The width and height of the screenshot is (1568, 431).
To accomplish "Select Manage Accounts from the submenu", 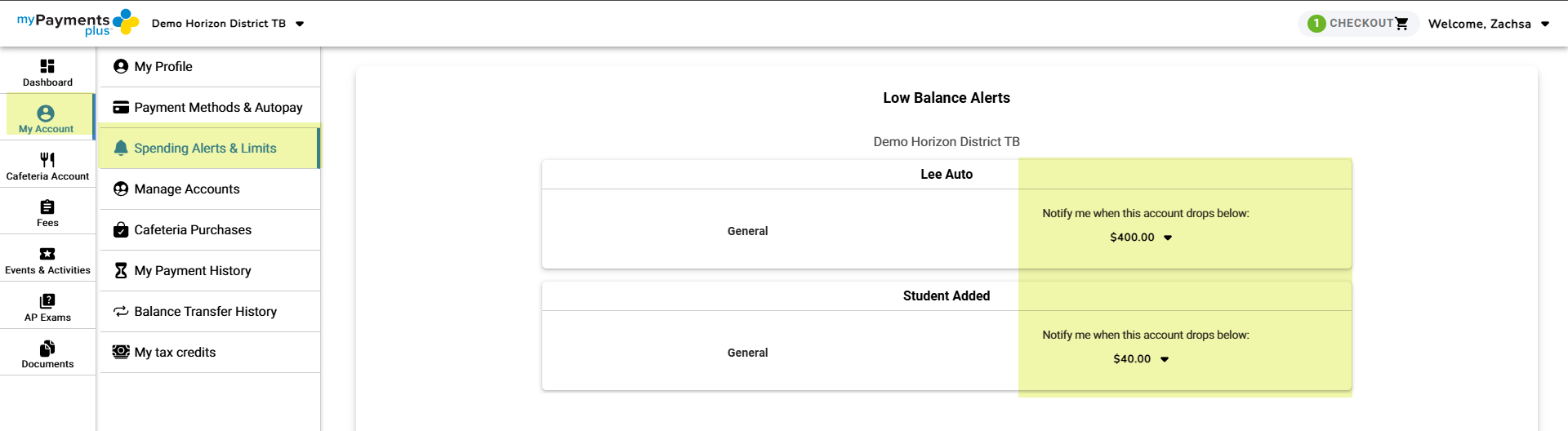I will [x=187, y=189].
